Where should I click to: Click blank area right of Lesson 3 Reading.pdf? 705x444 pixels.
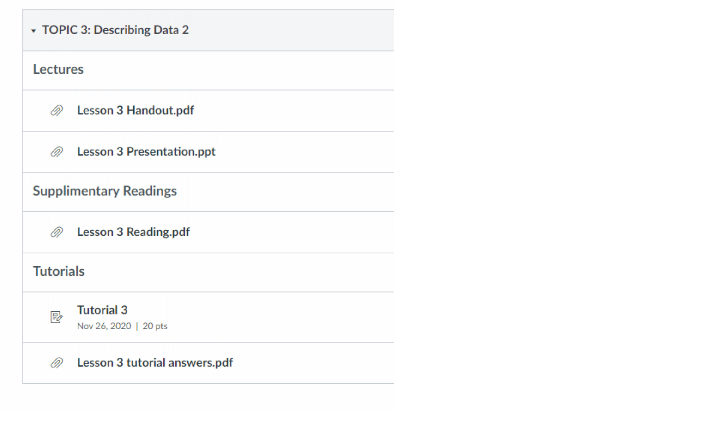click(300, 232)
